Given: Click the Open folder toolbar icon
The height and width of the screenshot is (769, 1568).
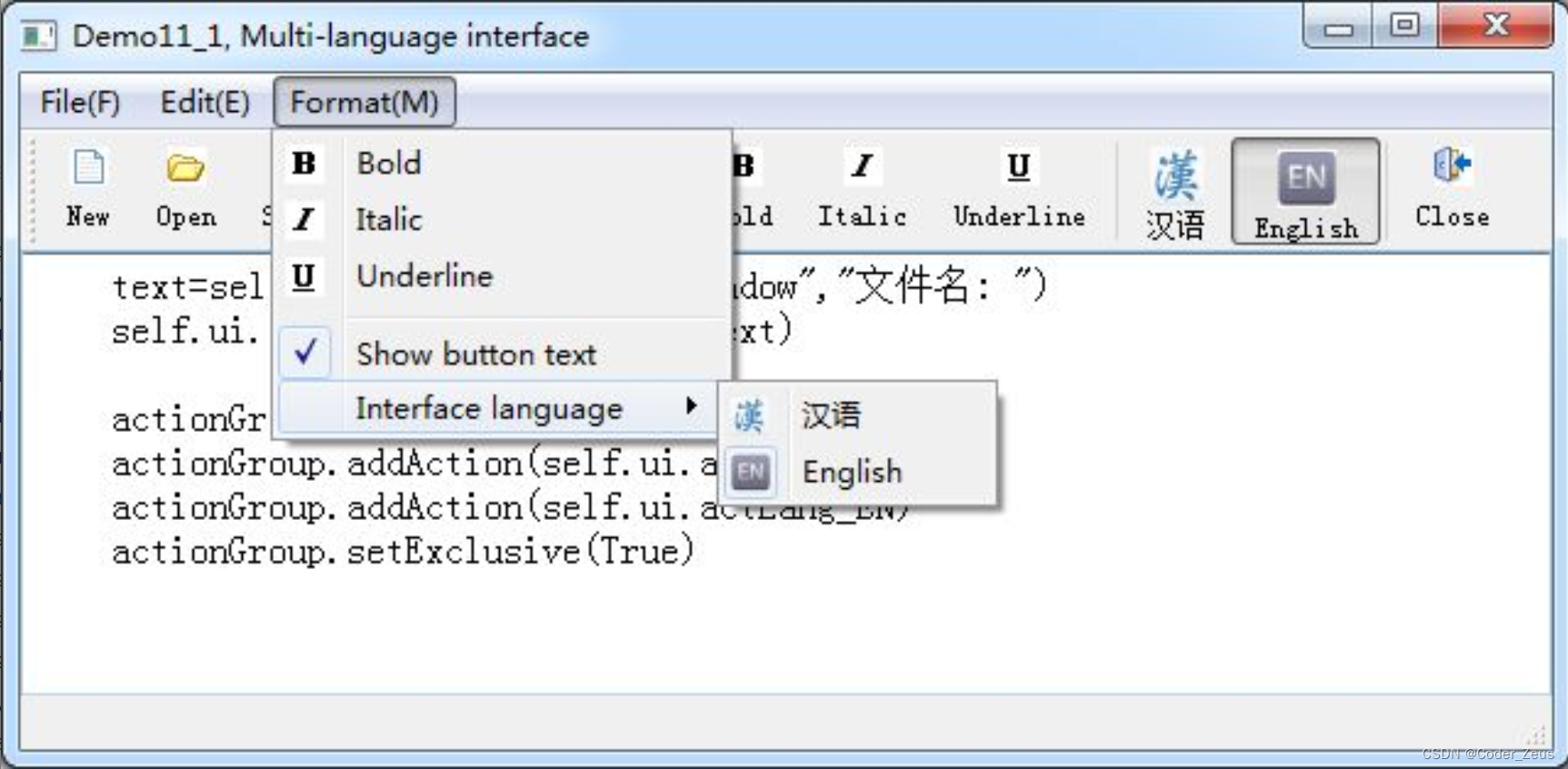Looking at the screenshot, I should click(185, 189).
